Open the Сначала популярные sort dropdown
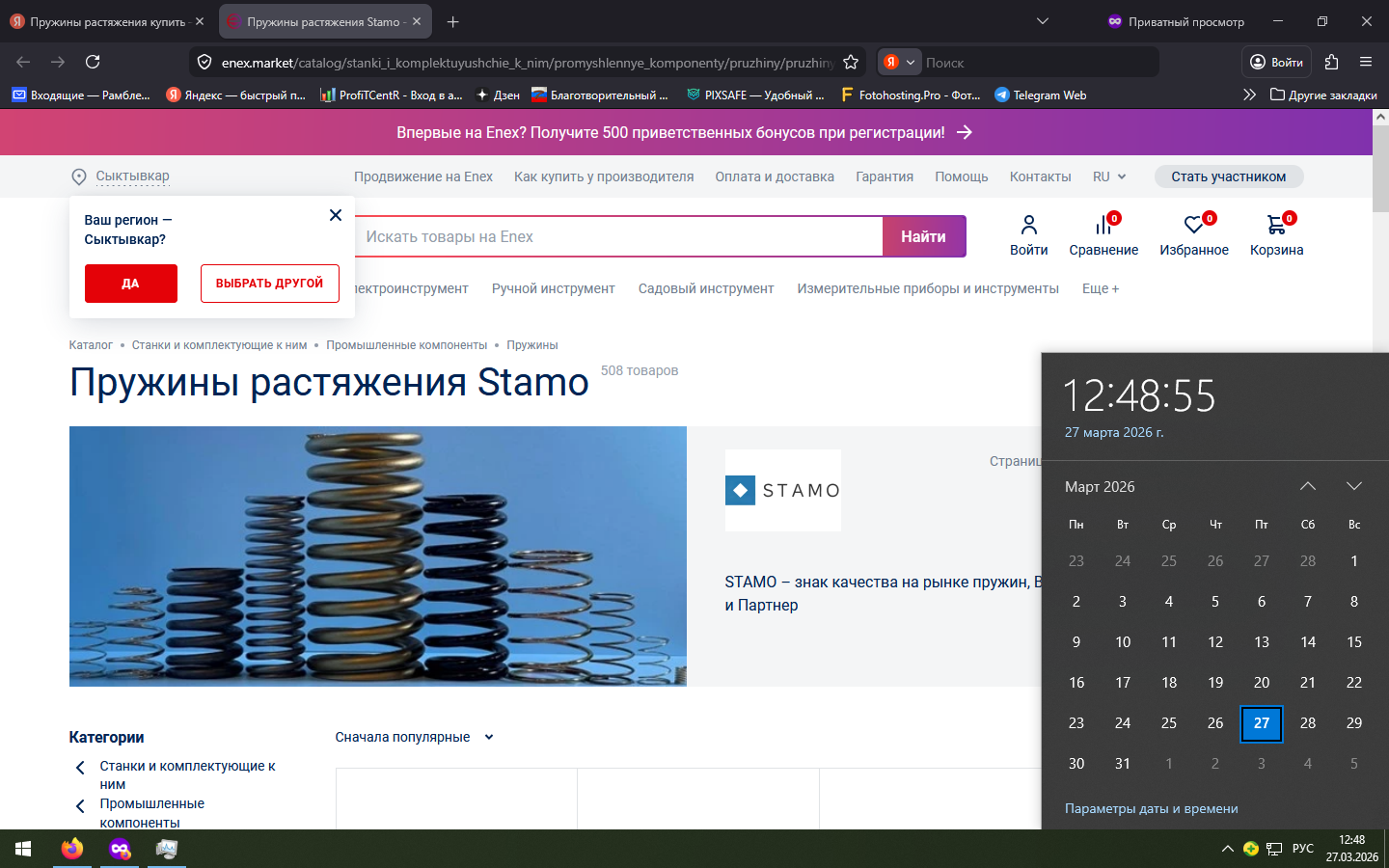The image size is (1389, 868). click(415, 737)
